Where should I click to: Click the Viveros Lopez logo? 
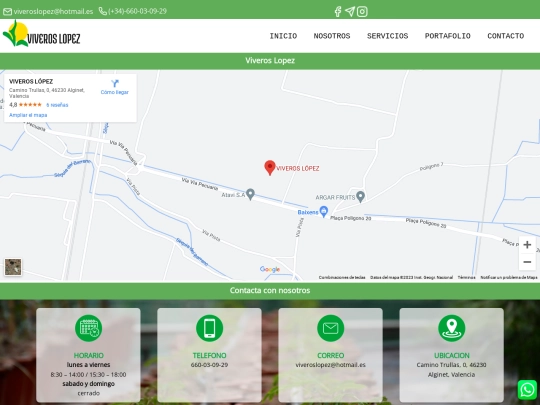point(41,34)
